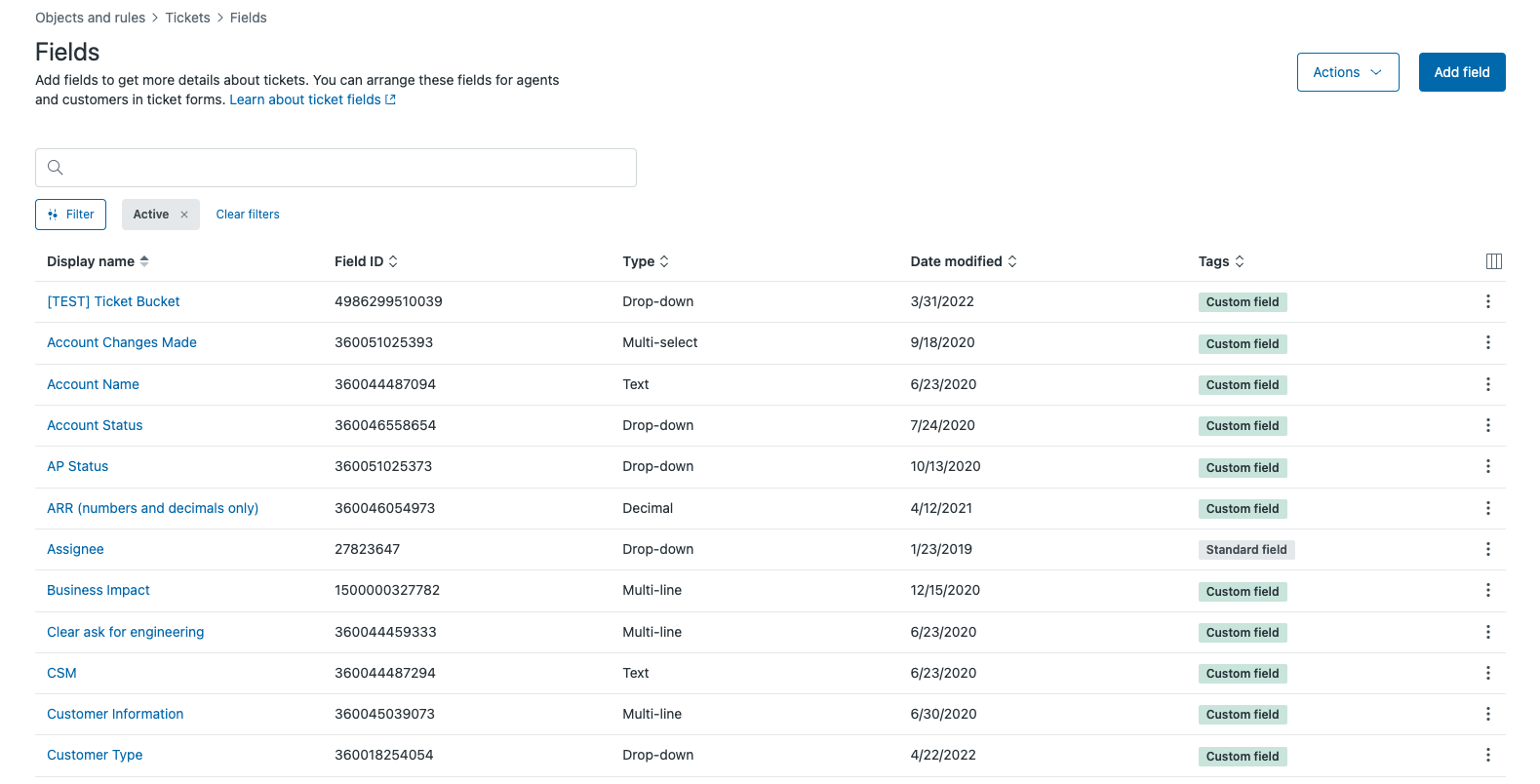This screenshot has height=784, width=1540.
Task: Sort by Display name column
Action: pyautogui.click(x=98, y=261)
